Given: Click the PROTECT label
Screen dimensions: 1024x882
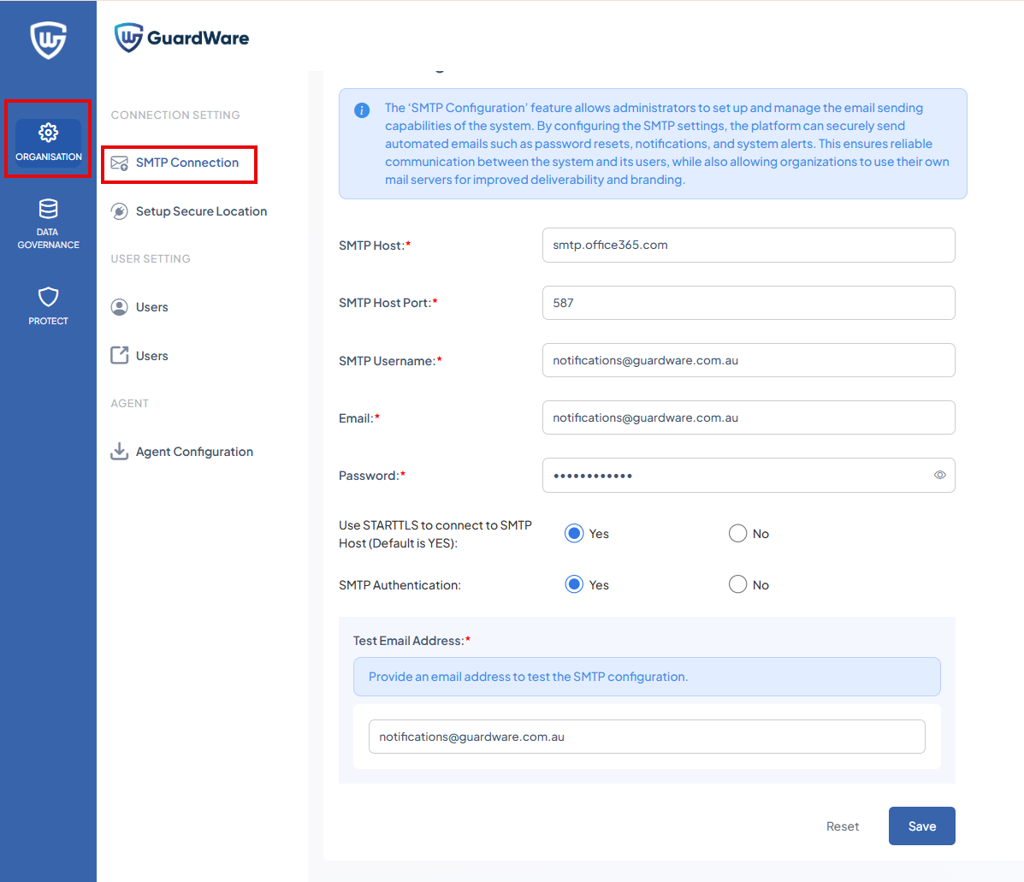Looking at the screenshot, I should tap(48, 321).
